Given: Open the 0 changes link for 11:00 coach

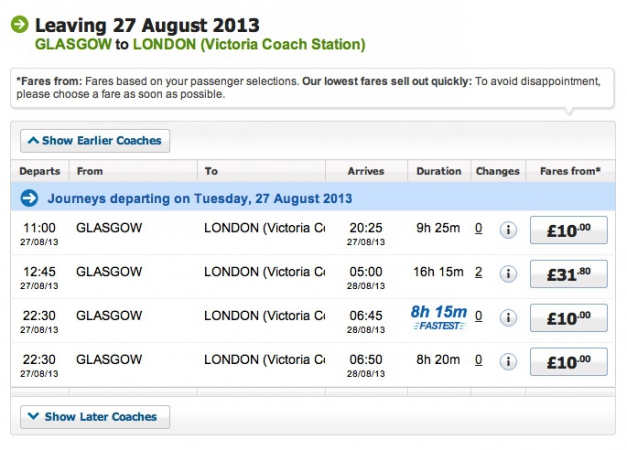Looking at the screenshot, I should coord(479,228).
